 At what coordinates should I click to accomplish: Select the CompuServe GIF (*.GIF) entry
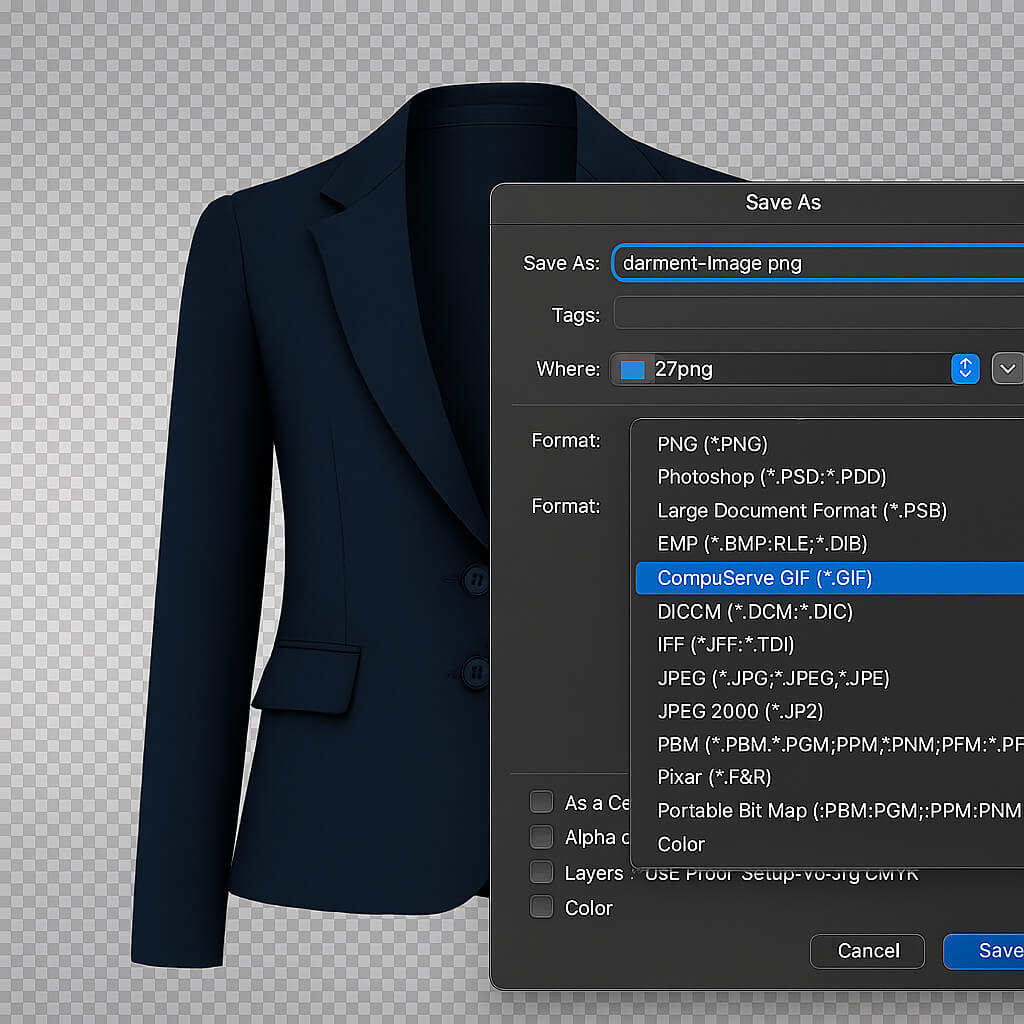764,578
